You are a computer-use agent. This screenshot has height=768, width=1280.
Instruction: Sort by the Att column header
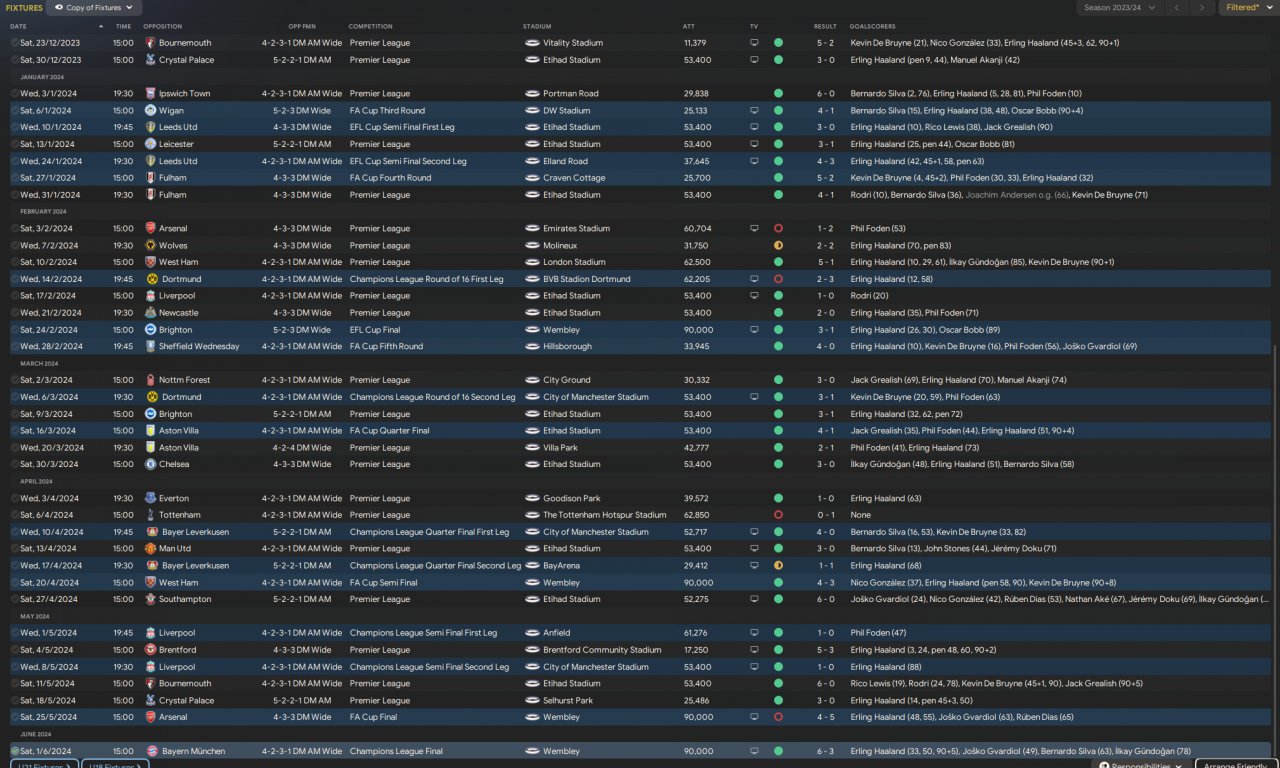[688, 26]
